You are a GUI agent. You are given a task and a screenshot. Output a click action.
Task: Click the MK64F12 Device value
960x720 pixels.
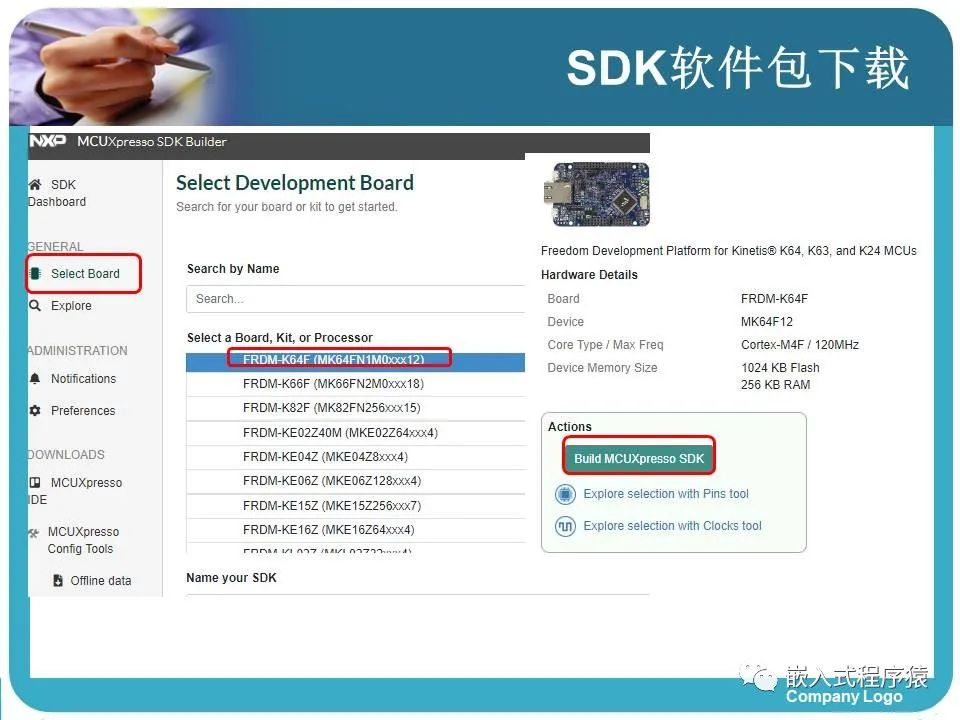(x=767, y=322)
